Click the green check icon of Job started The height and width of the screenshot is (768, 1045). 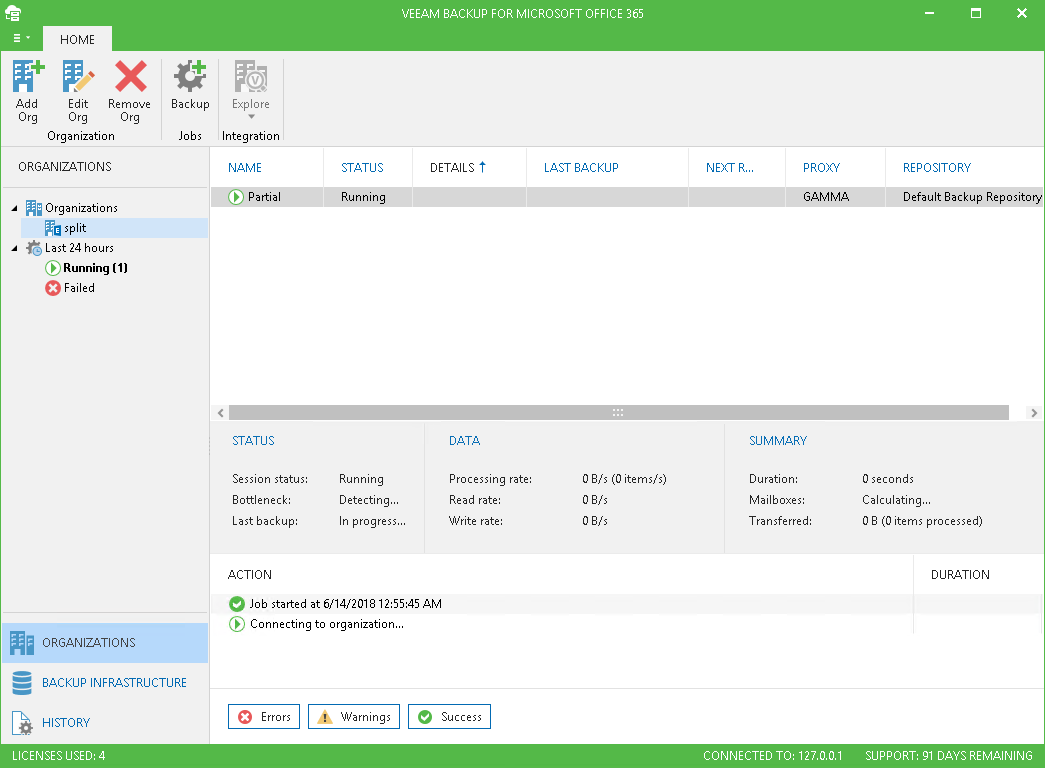point(237,604)
